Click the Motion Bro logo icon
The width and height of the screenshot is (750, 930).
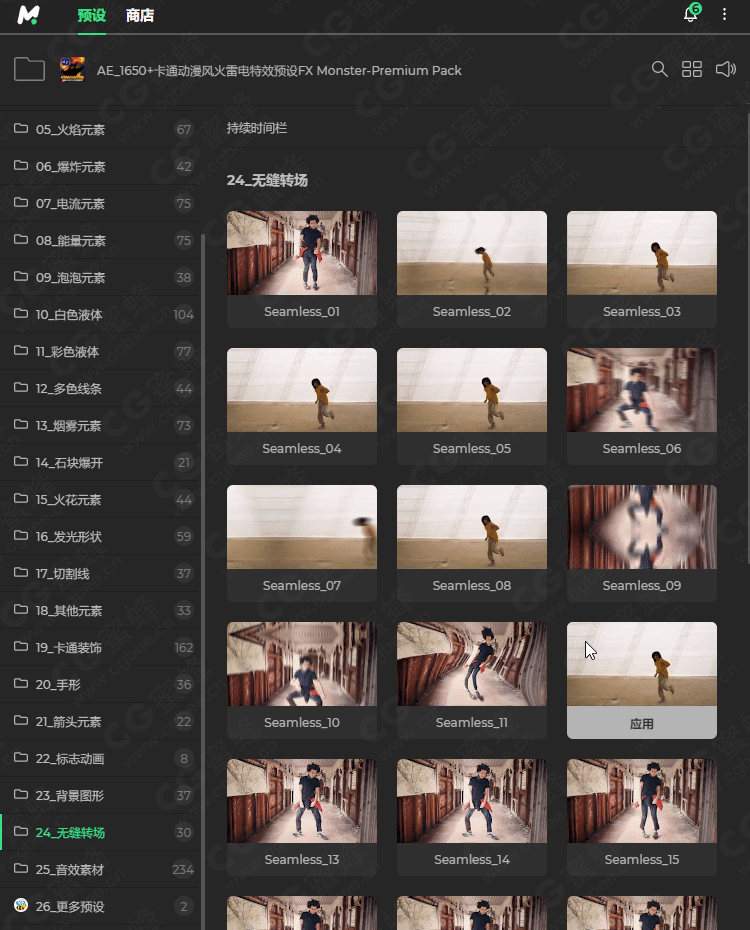point(28,15)
